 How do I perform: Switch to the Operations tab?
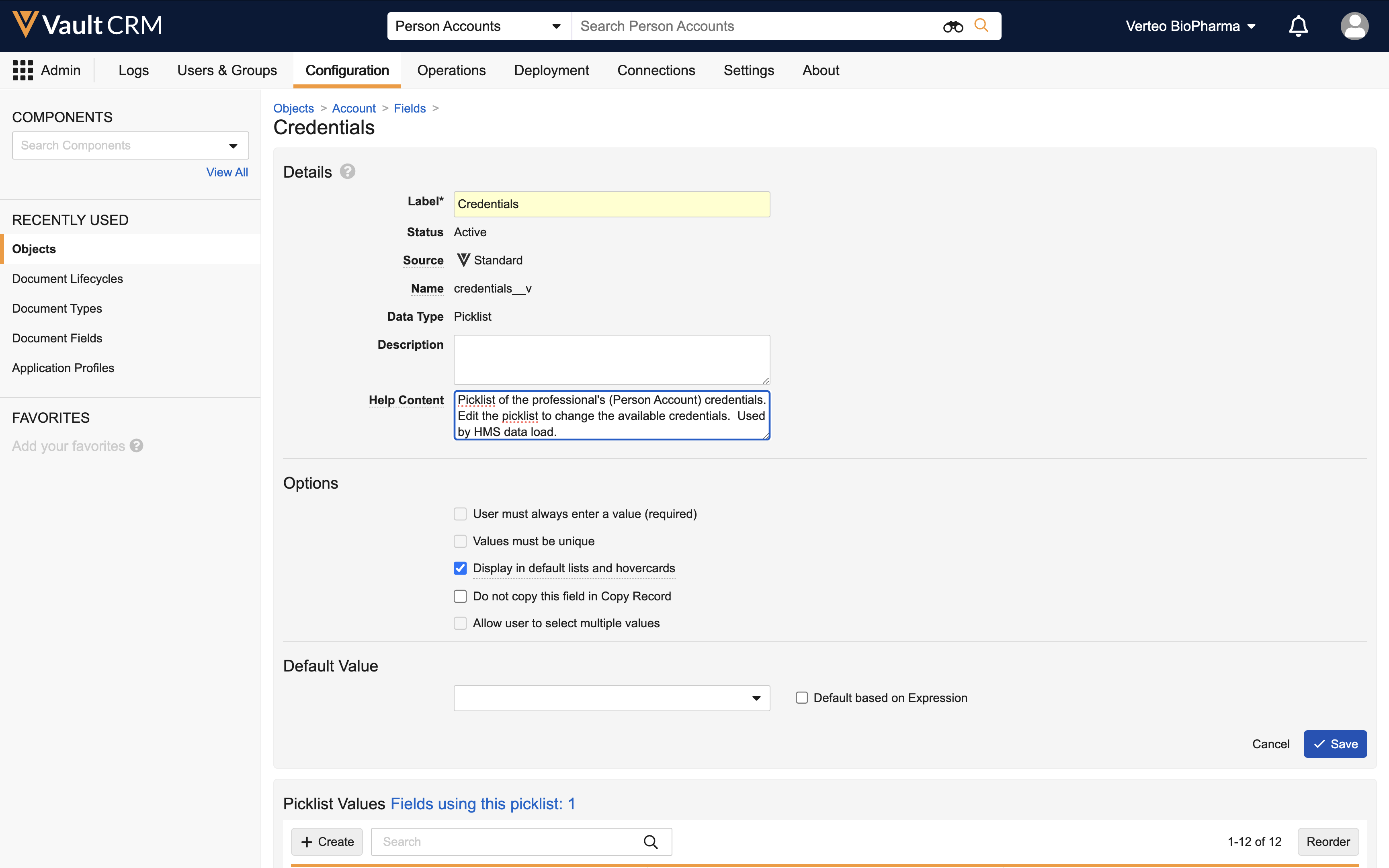451,71
